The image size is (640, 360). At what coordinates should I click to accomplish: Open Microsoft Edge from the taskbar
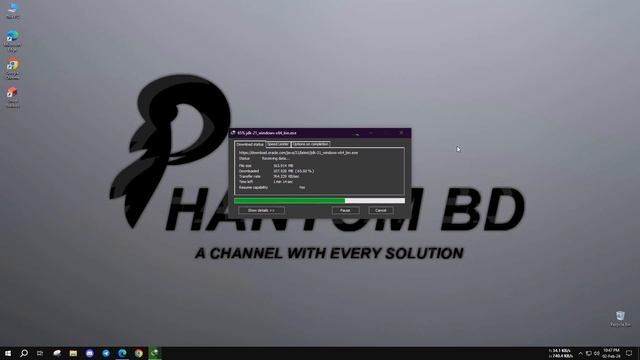point(122,353)
